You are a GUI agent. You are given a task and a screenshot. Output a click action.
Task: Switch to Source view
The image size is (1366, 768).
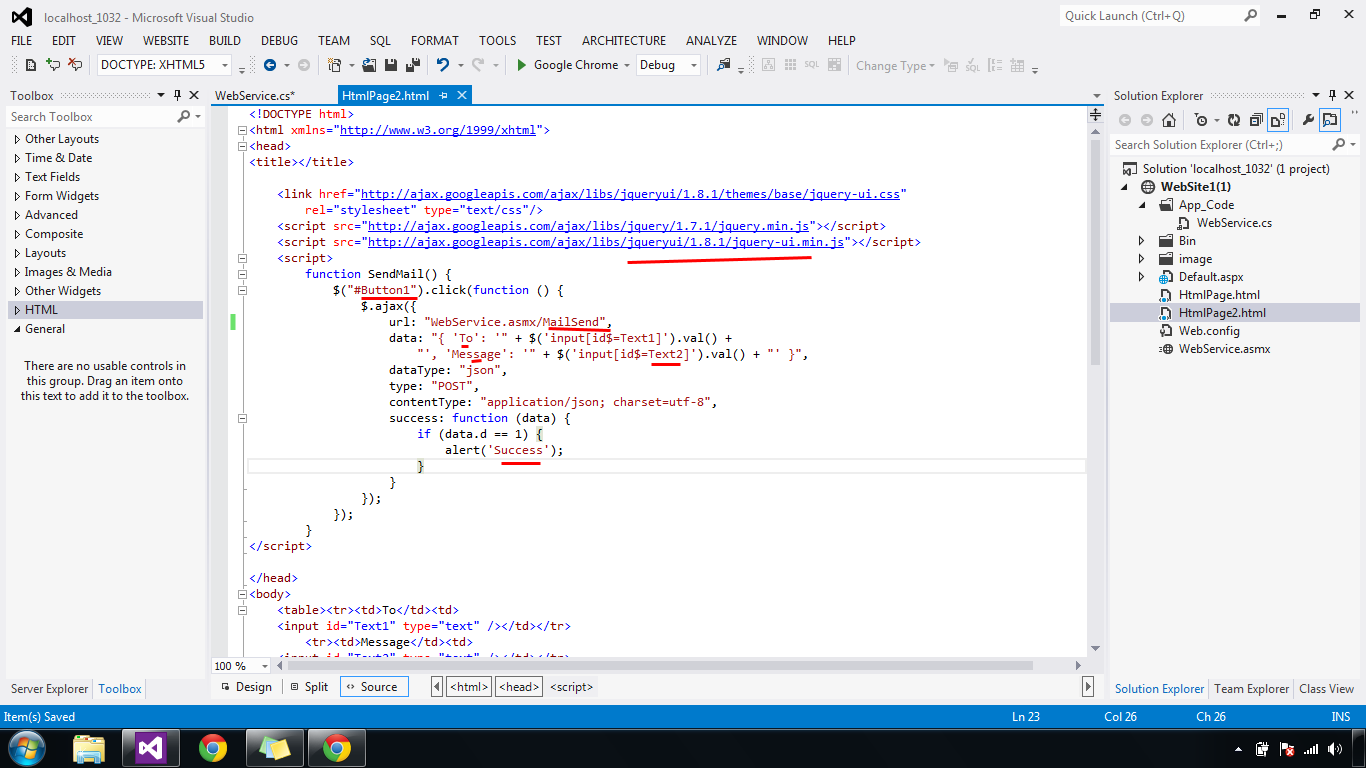(x=374, y=687)
